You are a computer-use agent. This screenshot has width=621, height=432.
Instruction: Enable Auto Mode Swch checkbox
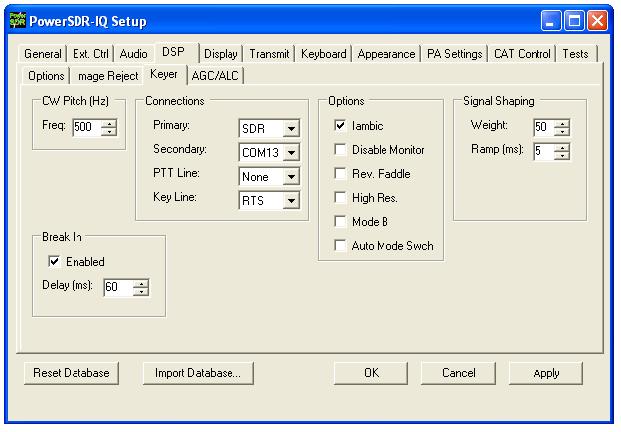pyautogui.click(x=340, y=246)
